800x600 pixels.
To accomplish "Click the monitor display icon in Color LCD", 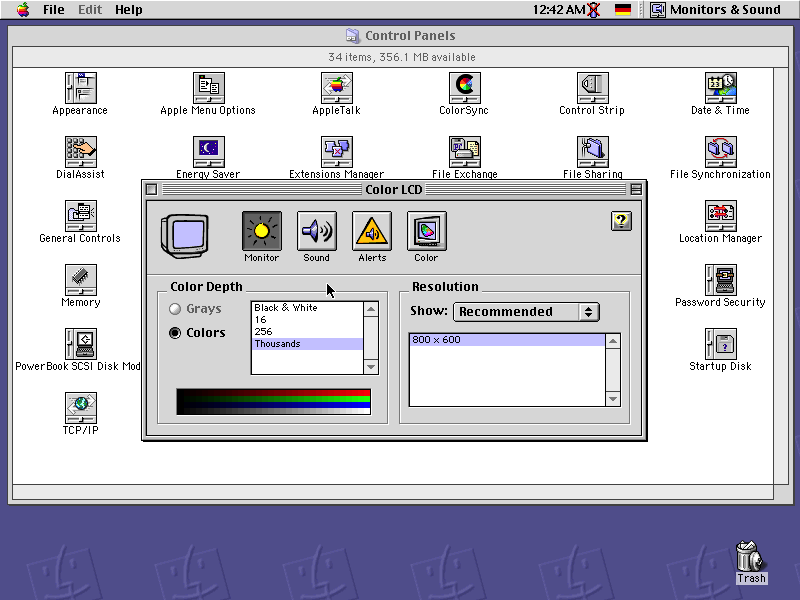I will 185,236.
